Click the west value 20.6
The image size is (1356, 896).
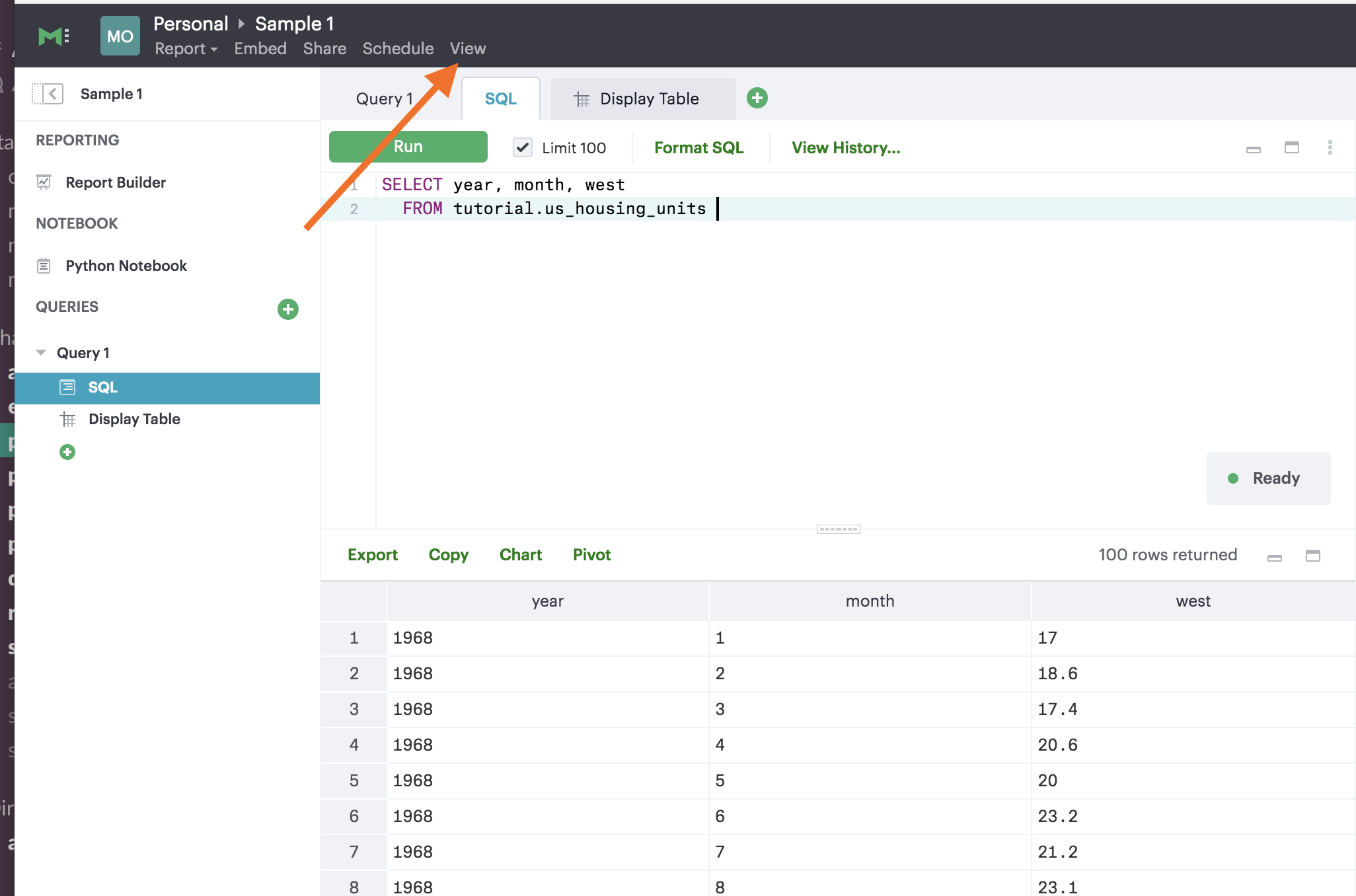(1057, 745)
